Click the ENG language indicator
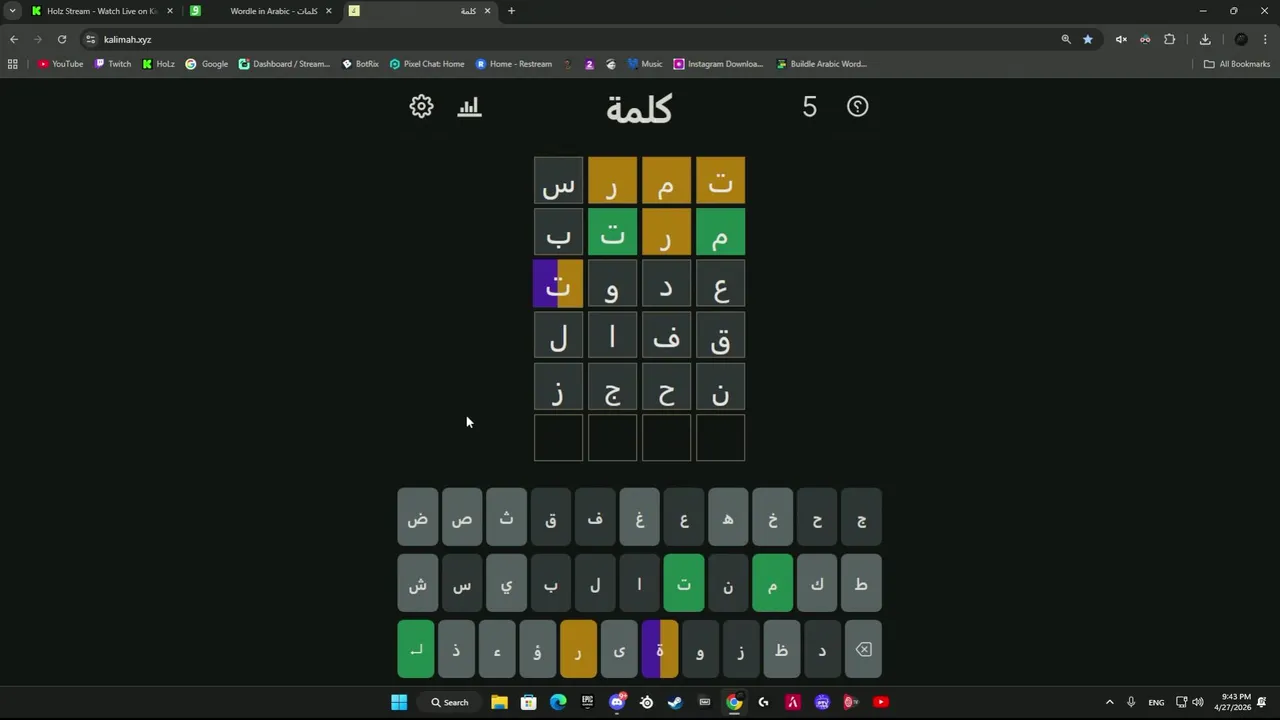Image resolution: width=1280 pixels, height=720 pixels. click(x=1156, y=702)
